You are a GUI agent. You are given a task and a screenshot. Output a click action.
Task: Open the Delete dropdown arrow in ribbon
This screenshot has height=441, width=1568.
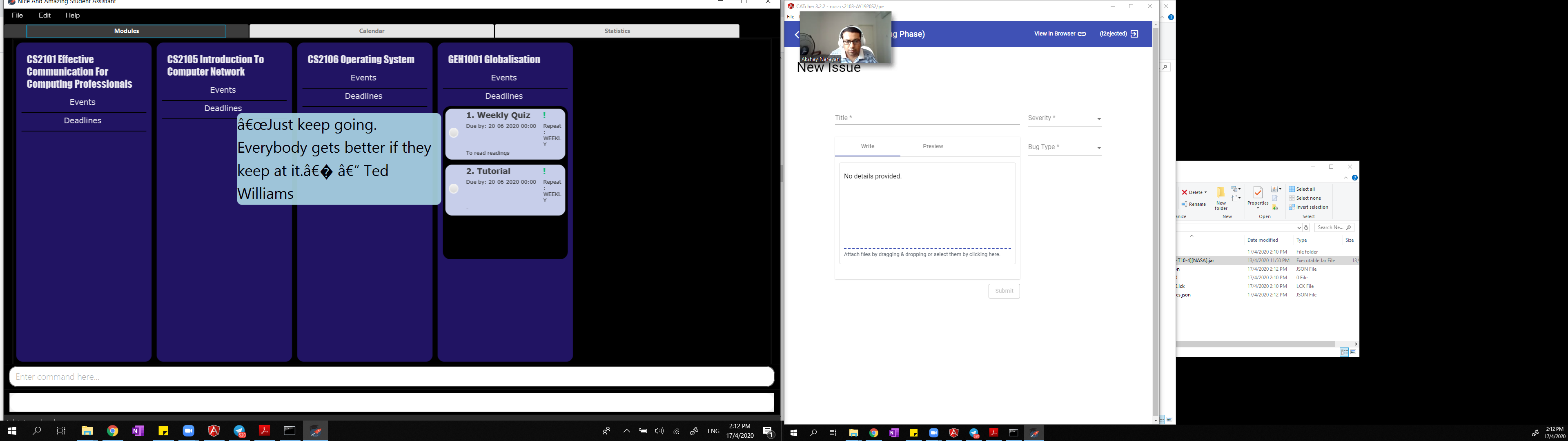(1205, 192)
